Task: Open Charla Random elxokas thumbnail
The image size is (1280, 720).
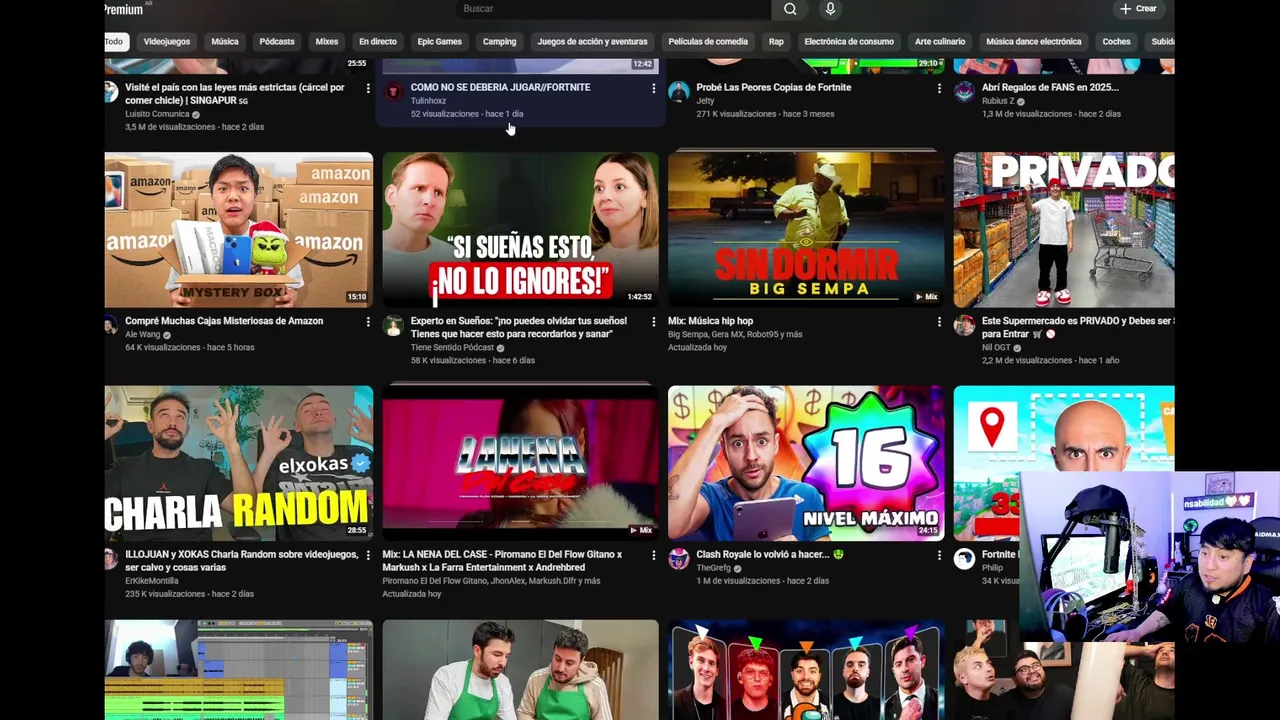Action: pyautogui.click(x=239, y=463)
